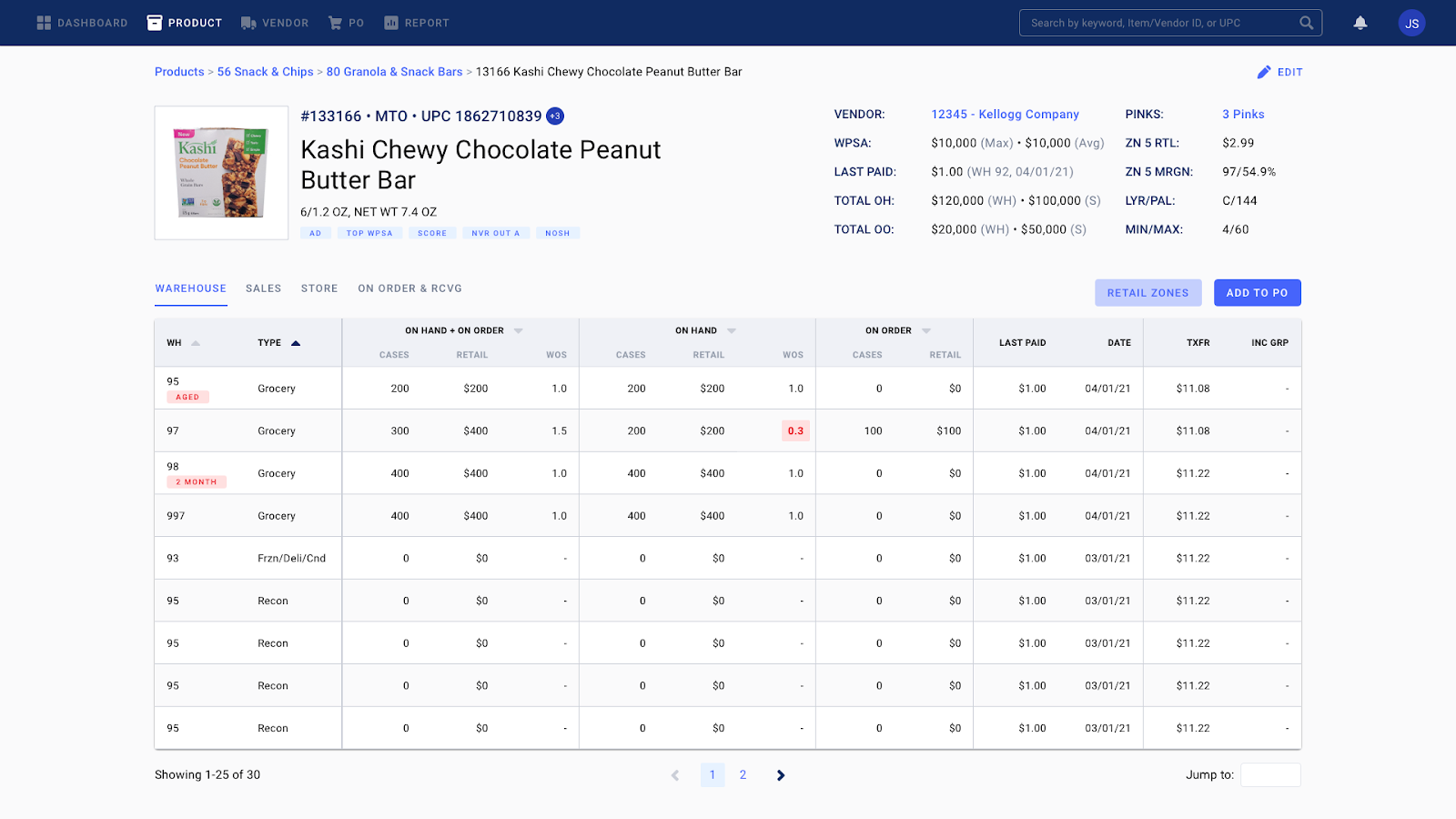
Task: Click the Retail Zones button
Action: (x=1148, y=293)
